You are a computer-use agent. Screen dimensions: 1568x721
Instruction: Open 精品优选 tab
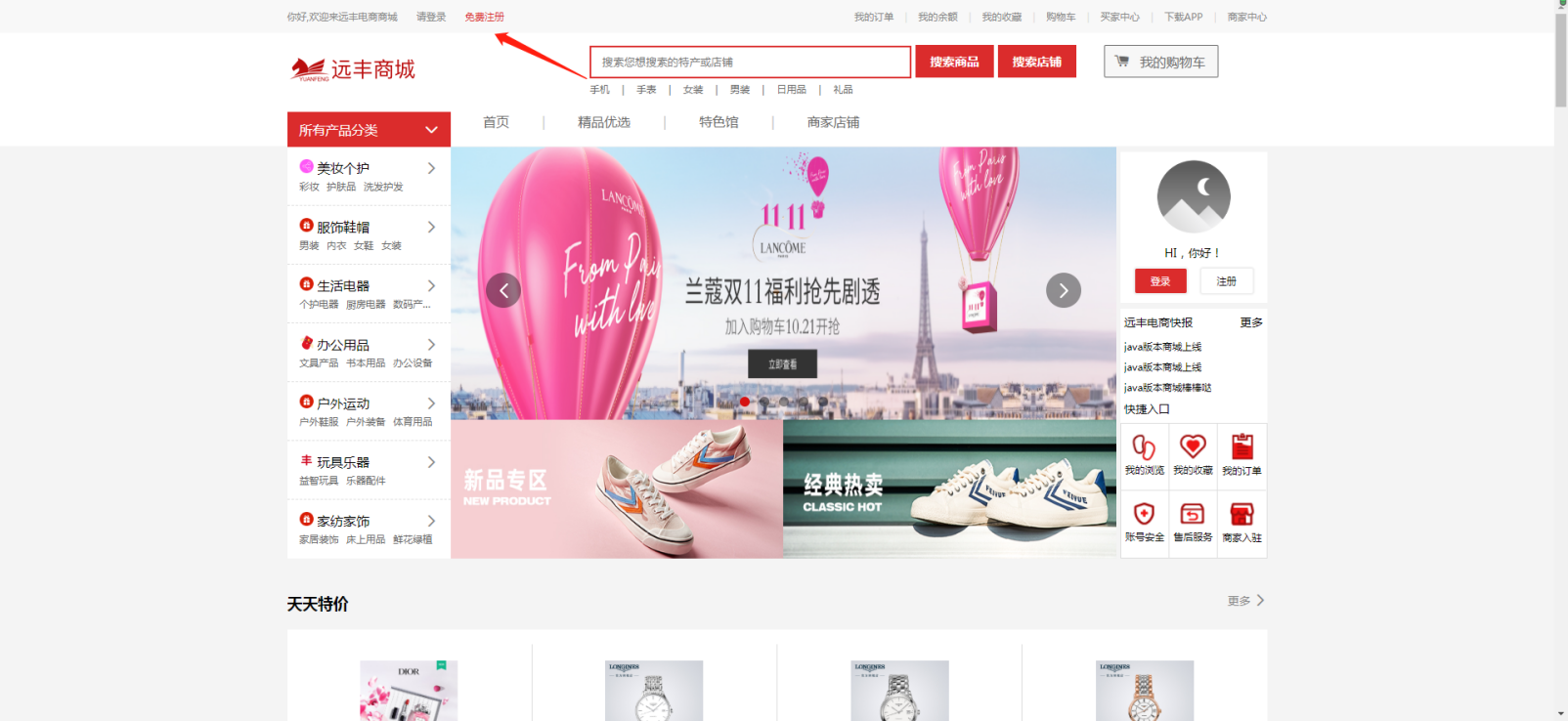[604, 122]
